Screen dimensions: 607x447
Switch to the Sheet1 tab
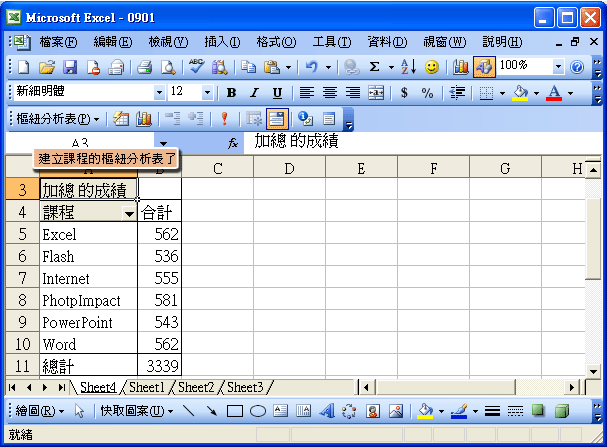(147, 387)
